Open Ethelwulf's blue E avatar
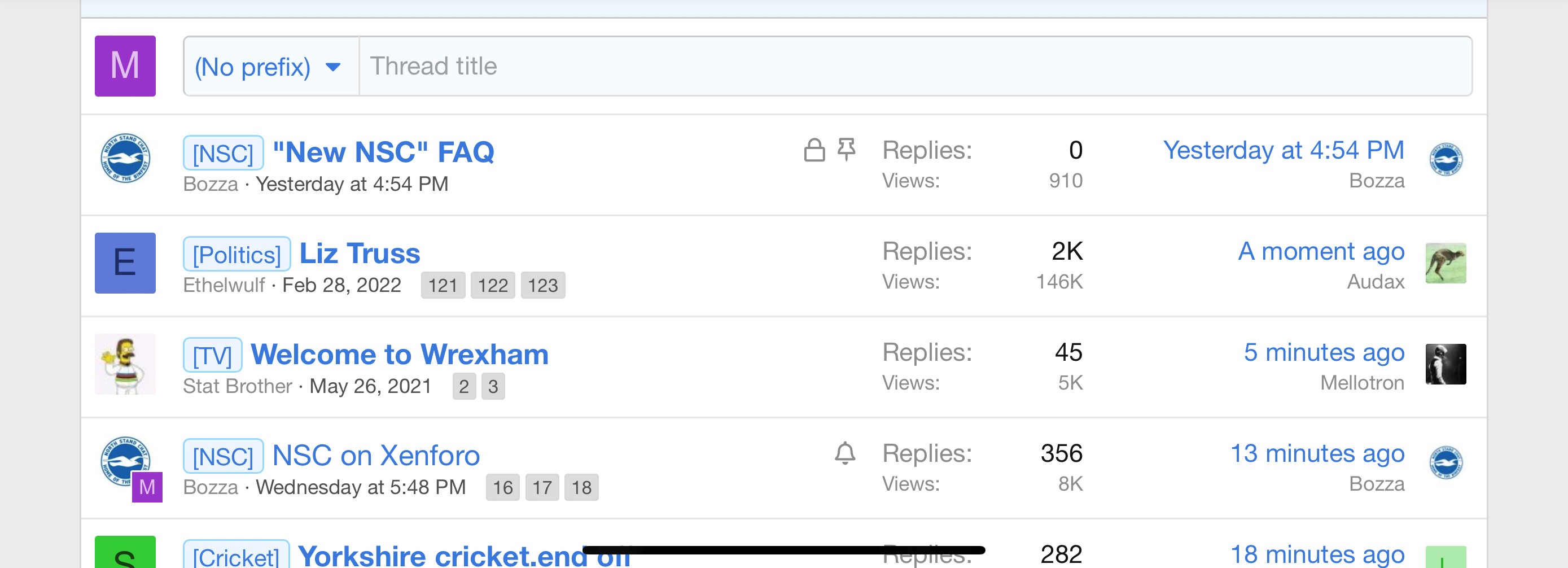 pyautogui.click(x=125, y=263)
